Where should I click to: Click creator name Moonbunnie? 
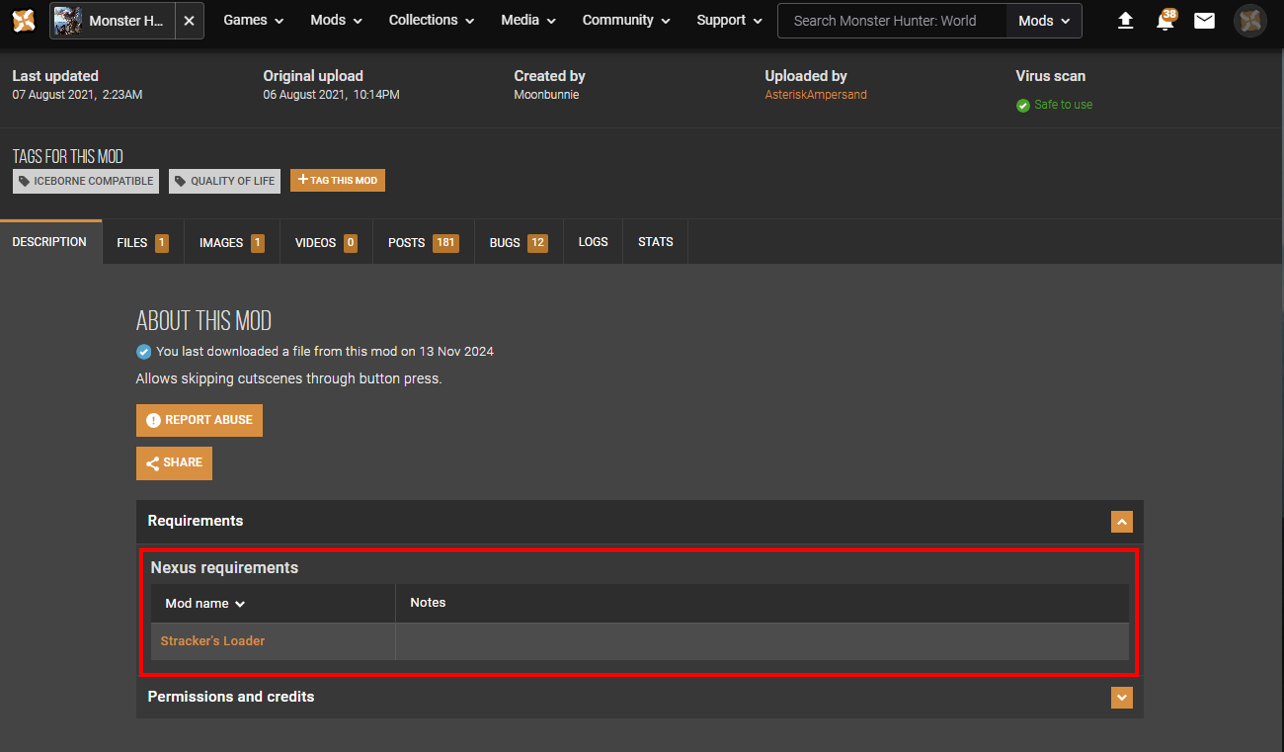pos(547,95)
